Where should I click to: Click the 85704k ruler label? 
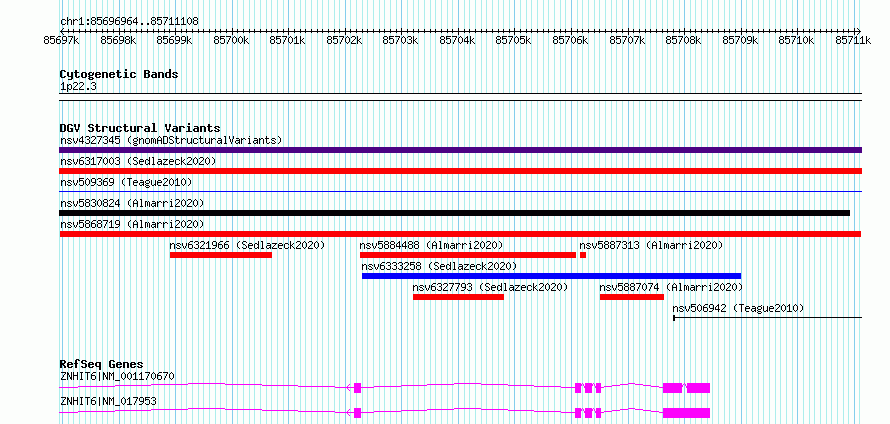click(x=457, y=40)
